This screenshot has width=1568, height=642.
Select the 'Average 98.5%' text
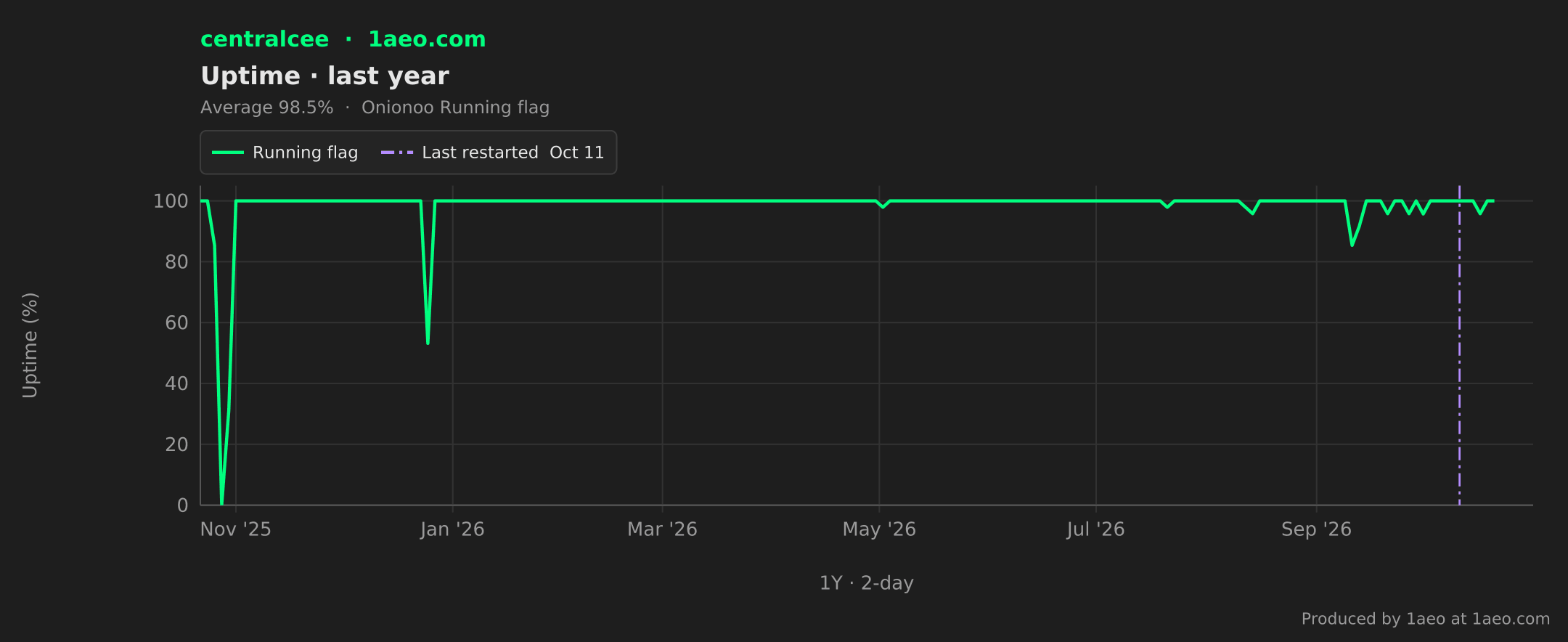tap(266, 107)
